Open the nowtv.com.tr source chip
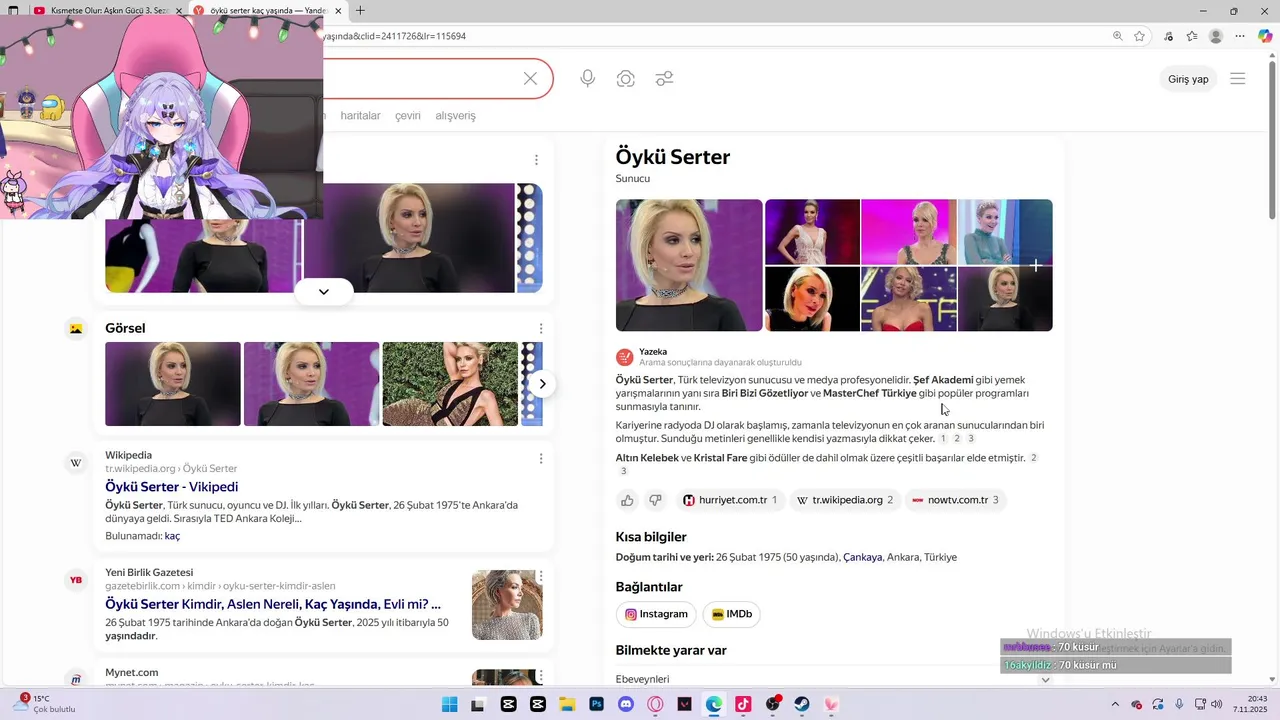 [x=955, y=500]
